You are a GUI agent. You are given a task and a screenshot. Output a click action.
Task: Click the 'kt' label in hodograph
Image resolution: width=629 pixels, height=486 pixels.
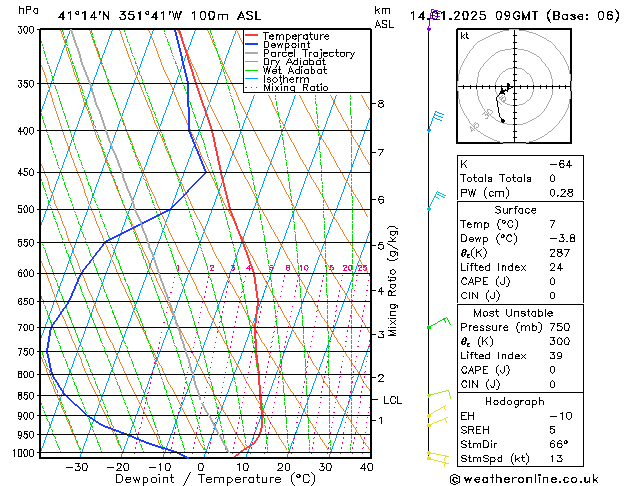point(464,36)
